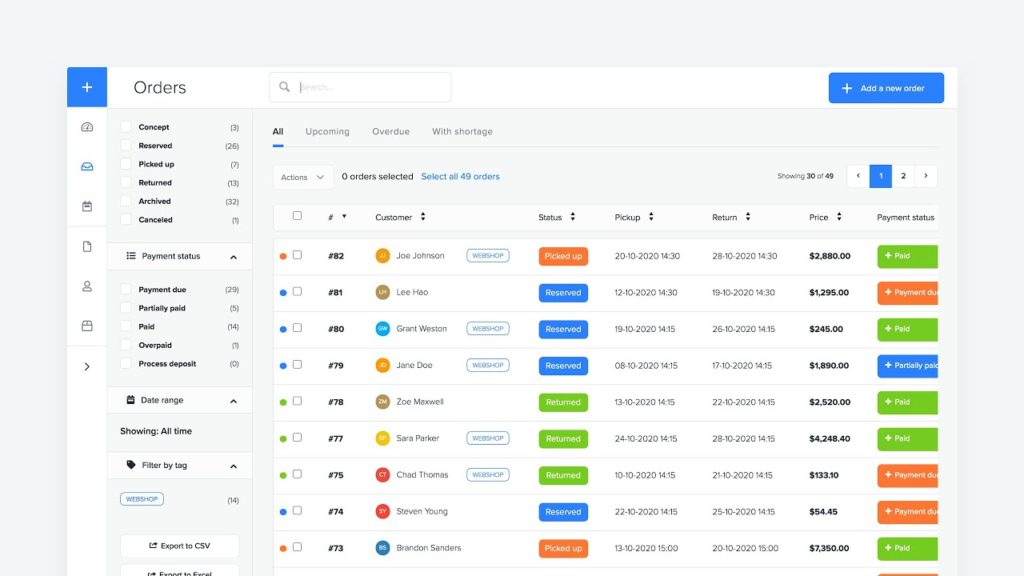Open the inventory box icon in sidebar
Image resolution: width=1024 pixels, height=576 pixels.
tap(87, 326)
